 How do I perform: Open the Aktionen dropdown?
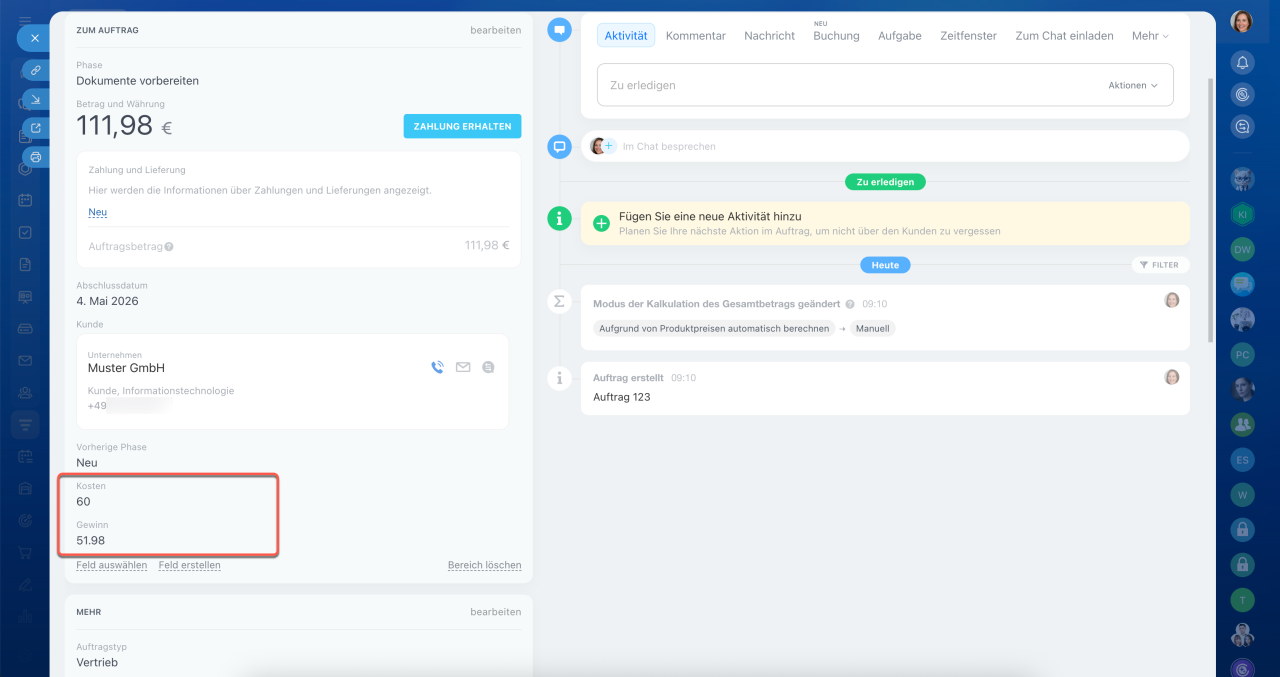point(1132,86)
